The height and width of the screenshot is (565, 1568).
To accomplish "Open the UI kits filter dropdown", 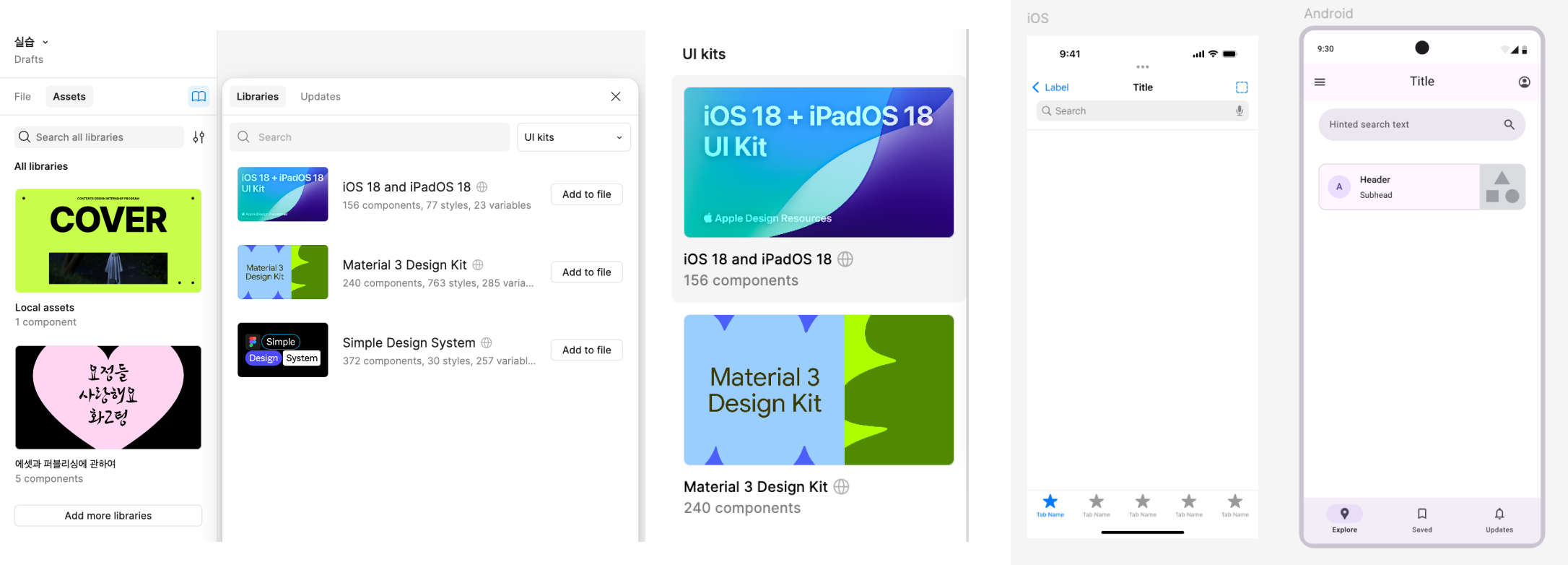I will tap(574, 137).
